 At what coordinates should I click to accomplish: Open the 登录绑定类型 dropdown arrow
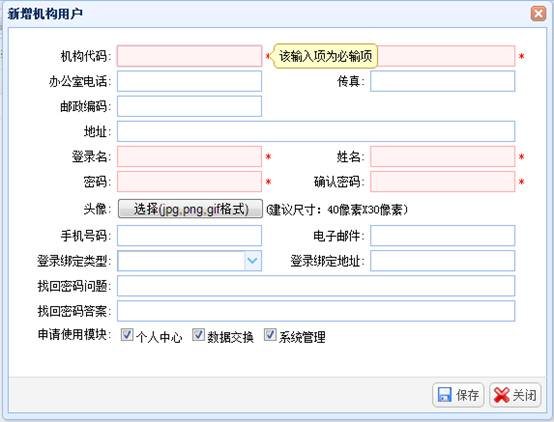253,261
